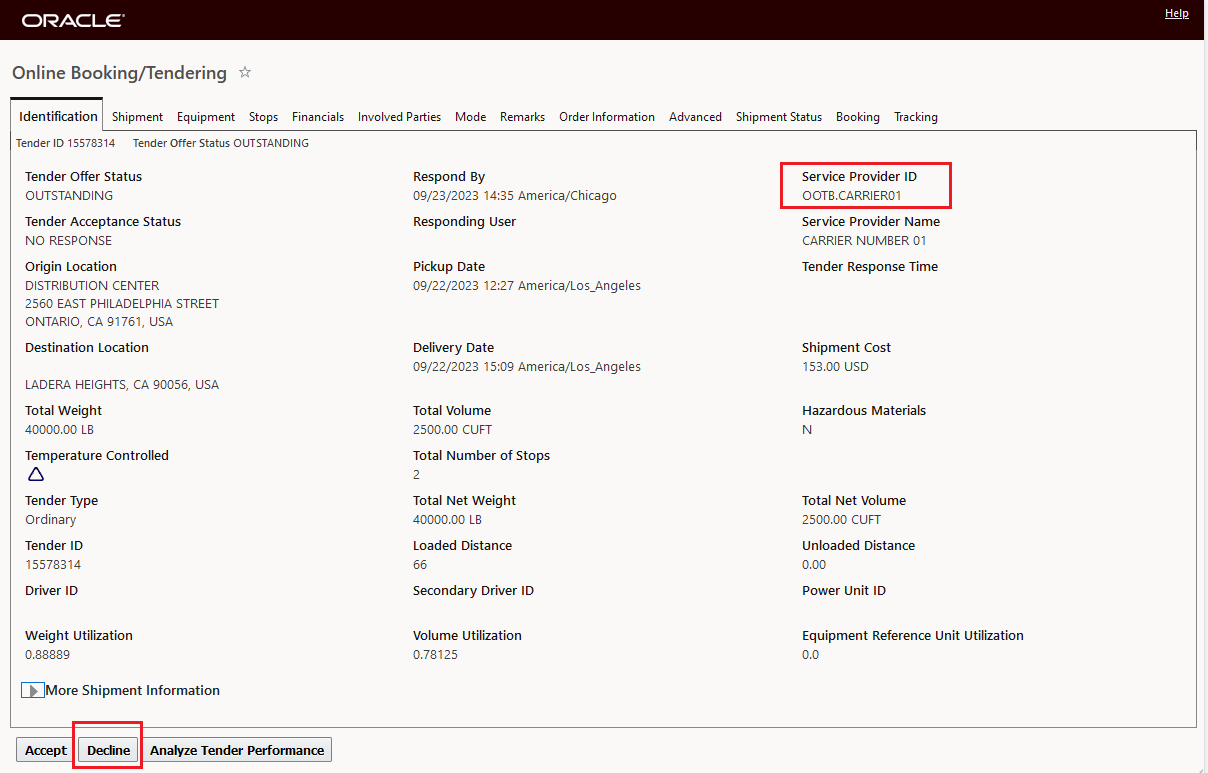Image resolution: width=1208 pixels, height=773 pixels.
Task: Click Tender Offer Status OUTSTANDING summary text
Action: click(221, 143)
